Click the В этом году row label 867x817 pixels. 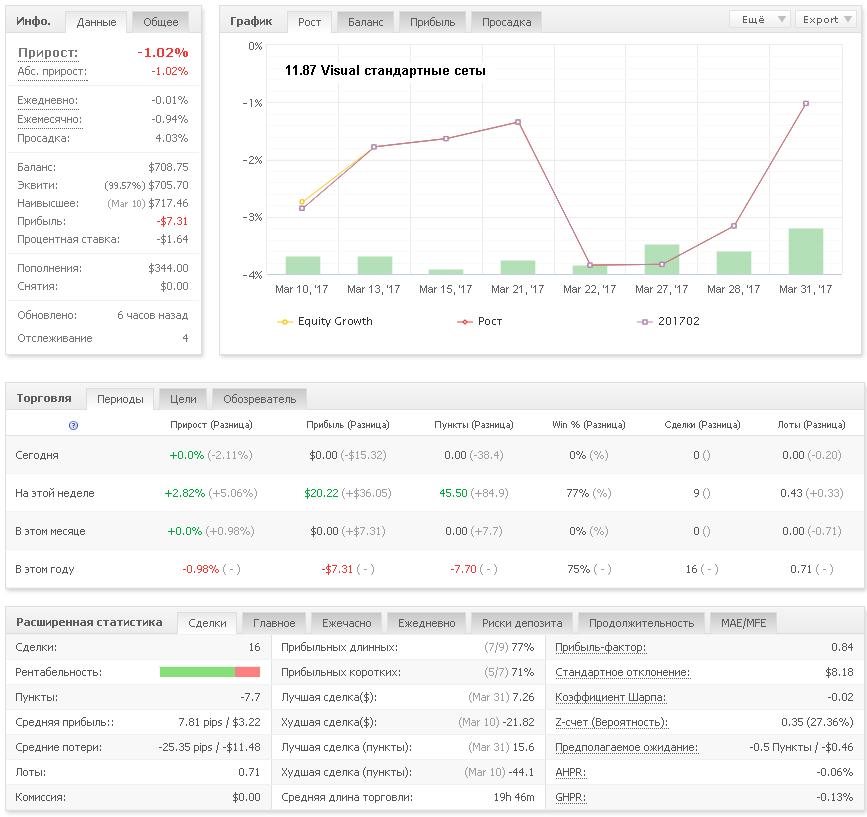click(45, 569)
